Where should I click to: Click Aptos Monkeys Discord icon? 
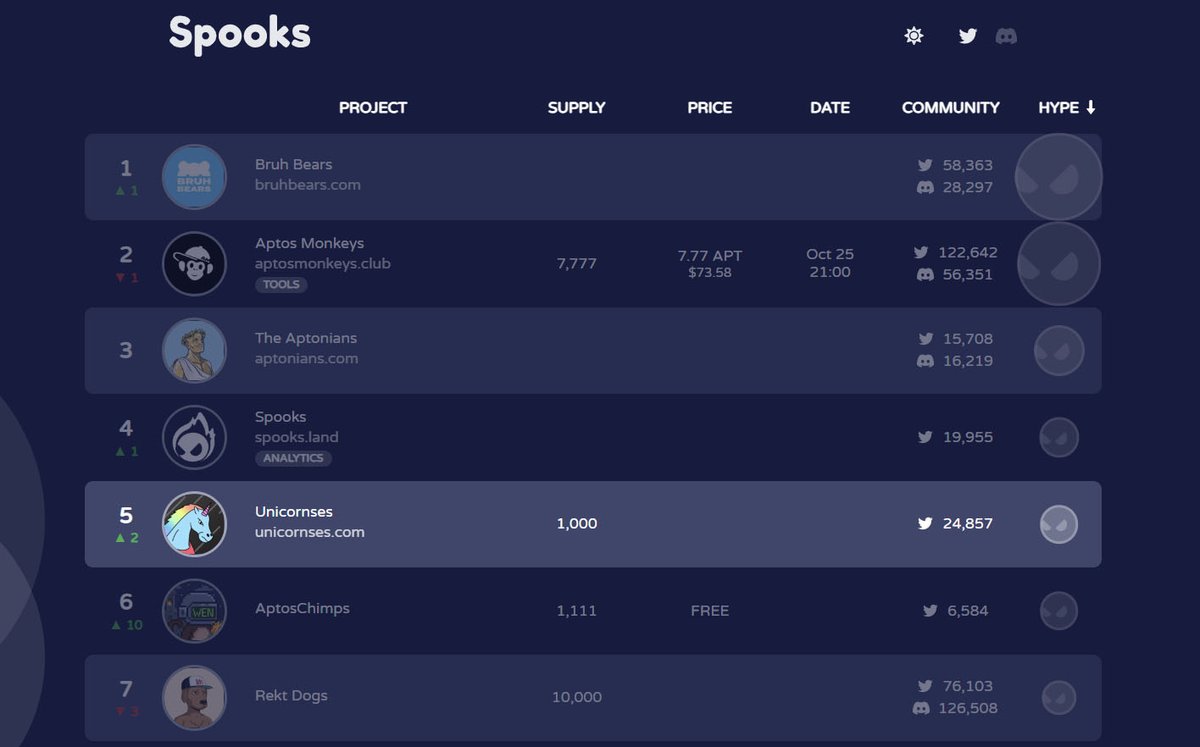coord(925,274)
